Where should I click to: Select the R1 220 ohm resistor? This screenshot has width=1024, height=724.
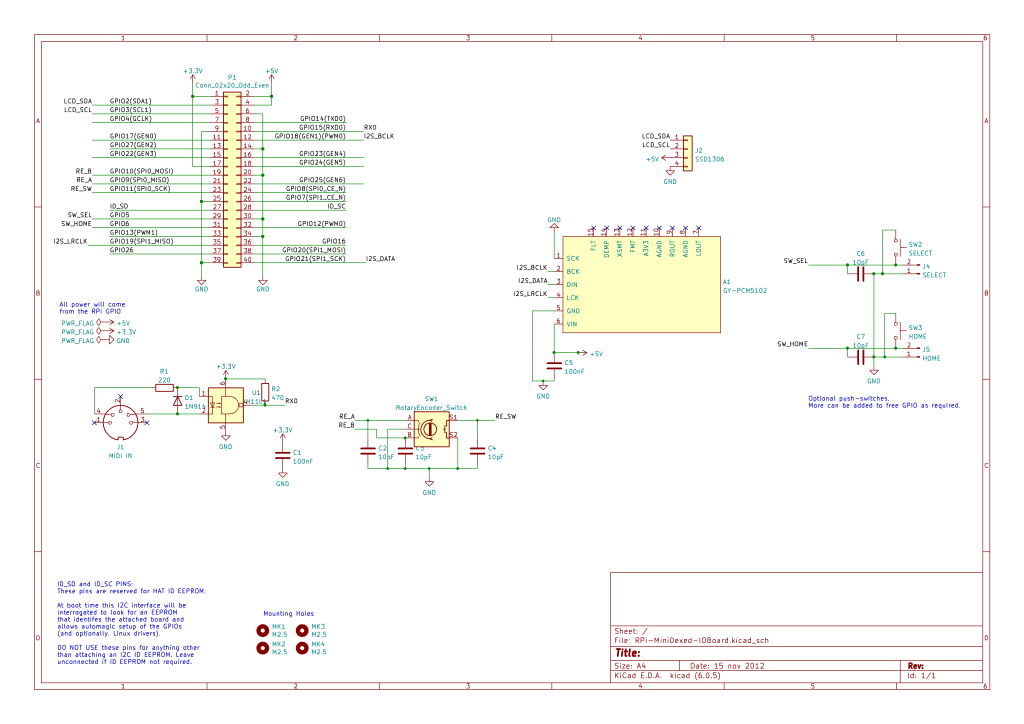(x=165, y=388)
